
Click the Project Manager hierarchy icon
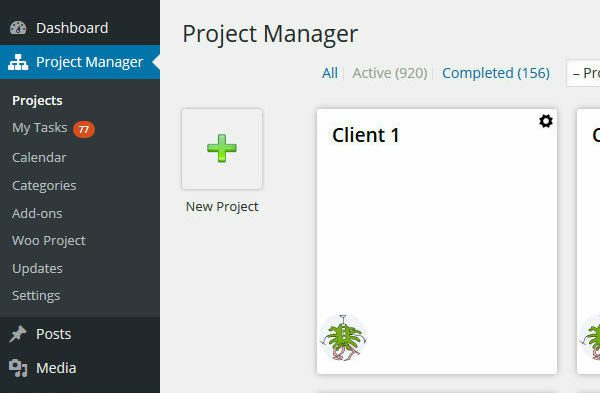click(x=18, y=62)
